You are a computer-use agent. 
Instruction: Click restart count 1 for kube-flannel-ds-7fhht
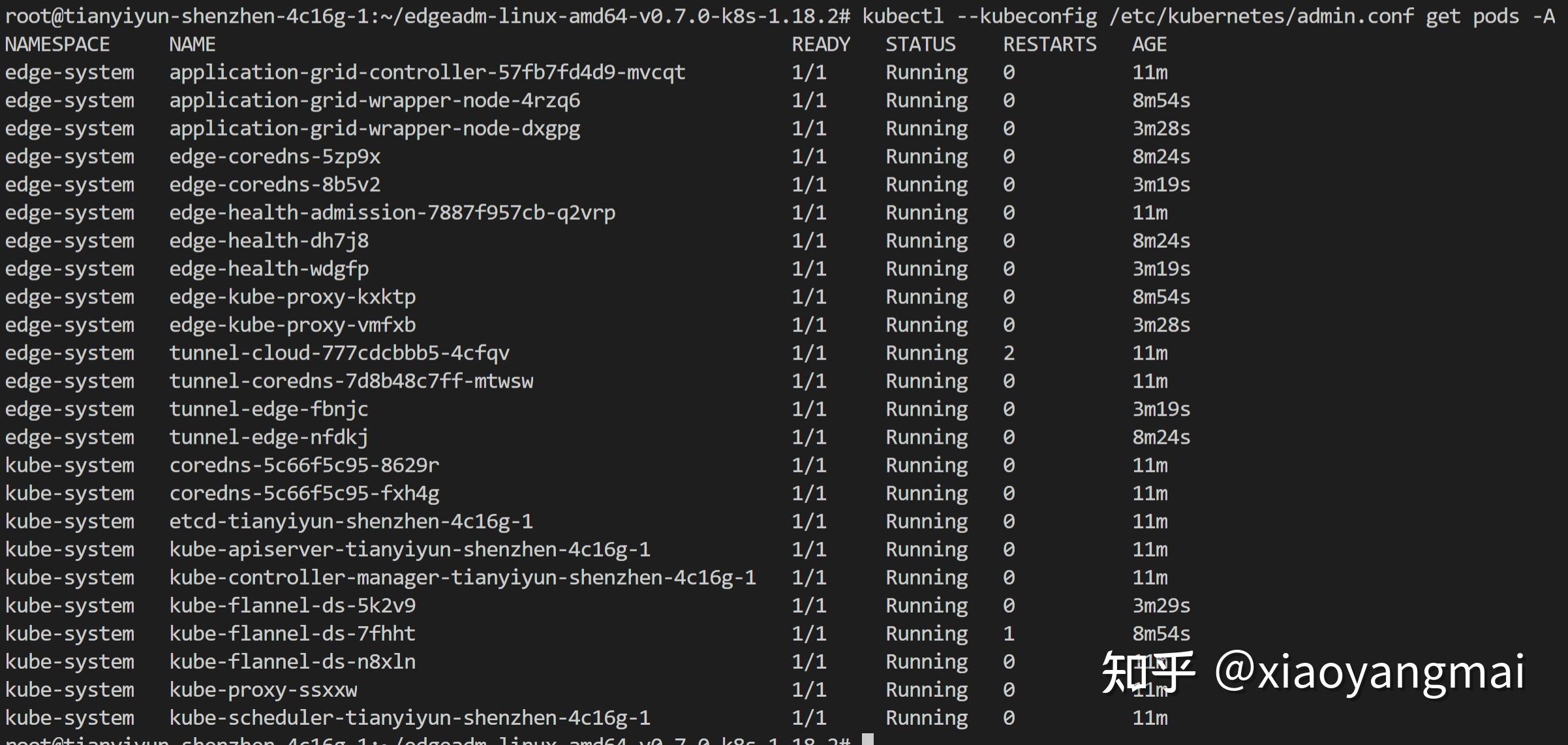pyautogui.click(x=1009, y=633)
